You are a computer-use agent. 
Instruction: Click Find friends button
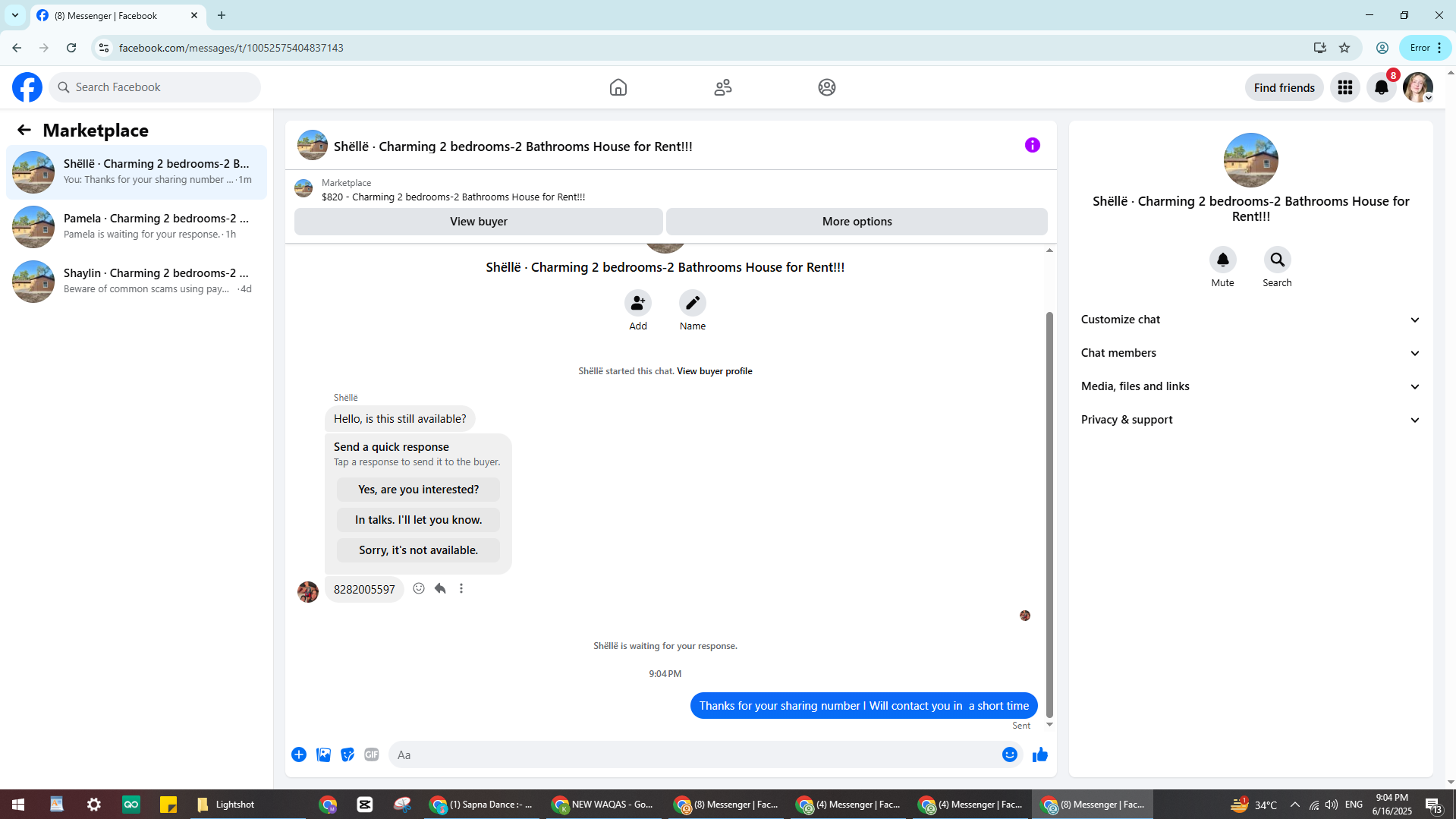[1285, 87]
